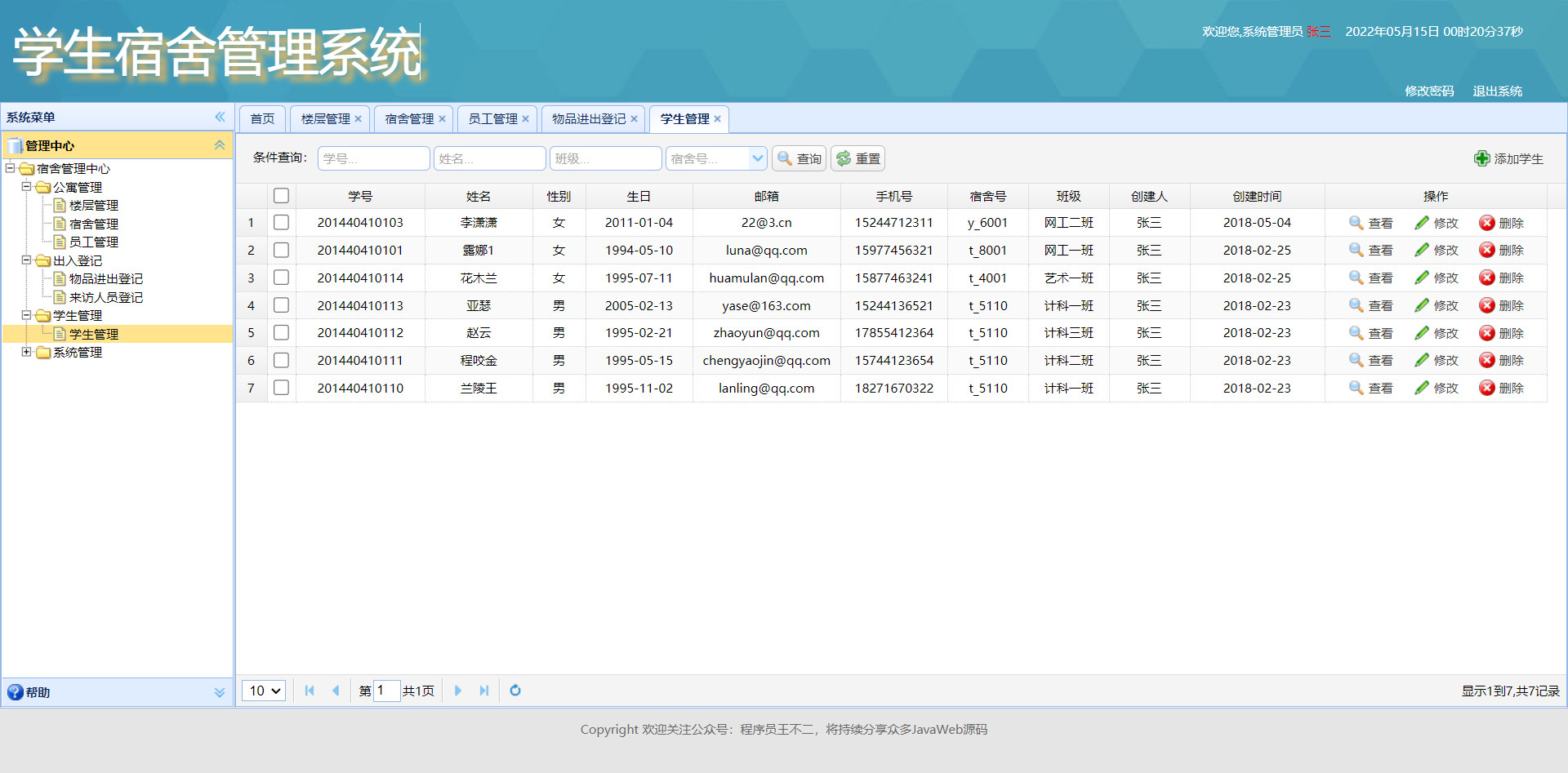
Task: Click the 重置 reset icon
Action: pyautogui.click(x=844, y=158)
